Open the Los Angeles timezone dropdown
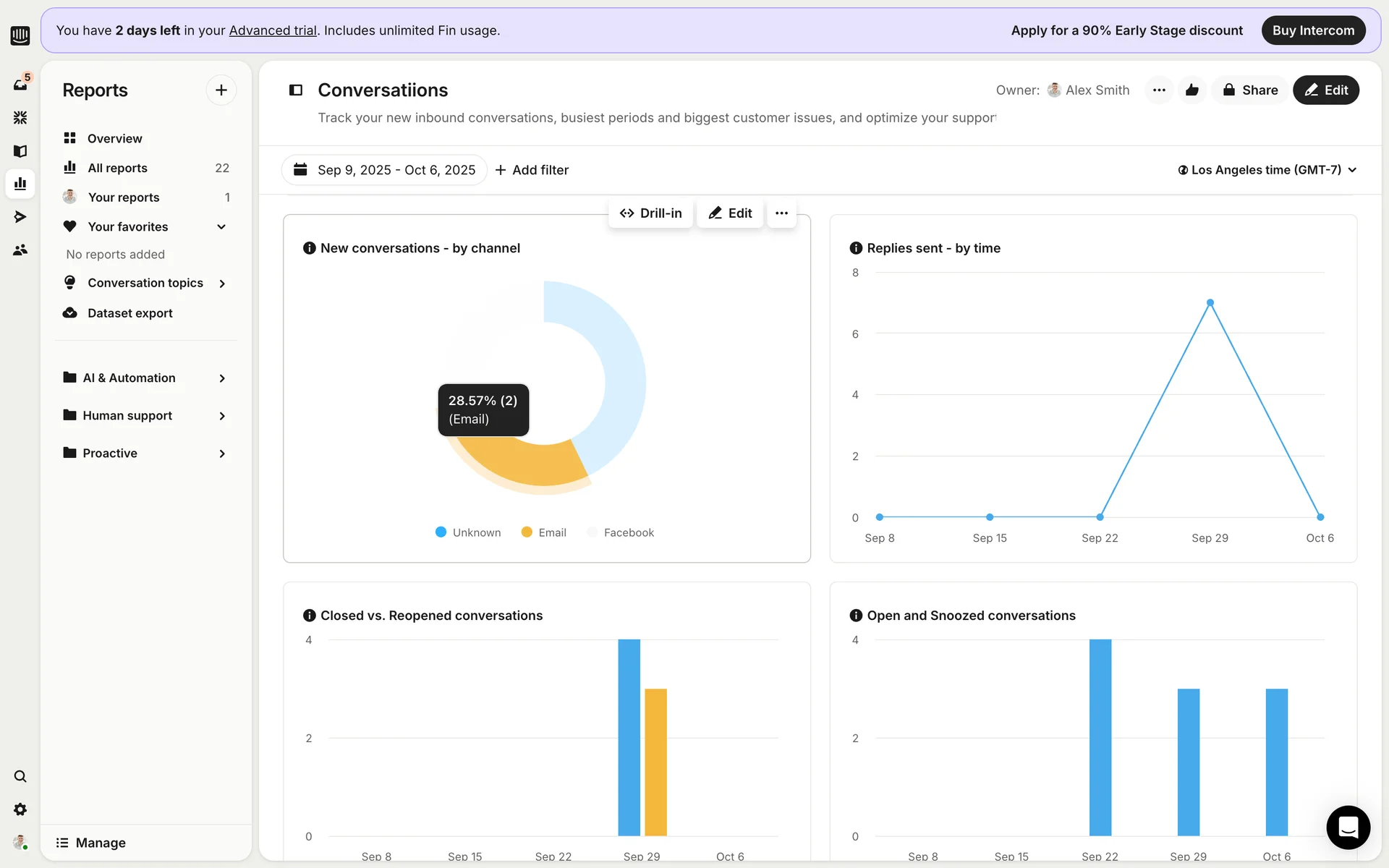The width and height of the screenshot is (1389, 868). (x=1267, y=170)
